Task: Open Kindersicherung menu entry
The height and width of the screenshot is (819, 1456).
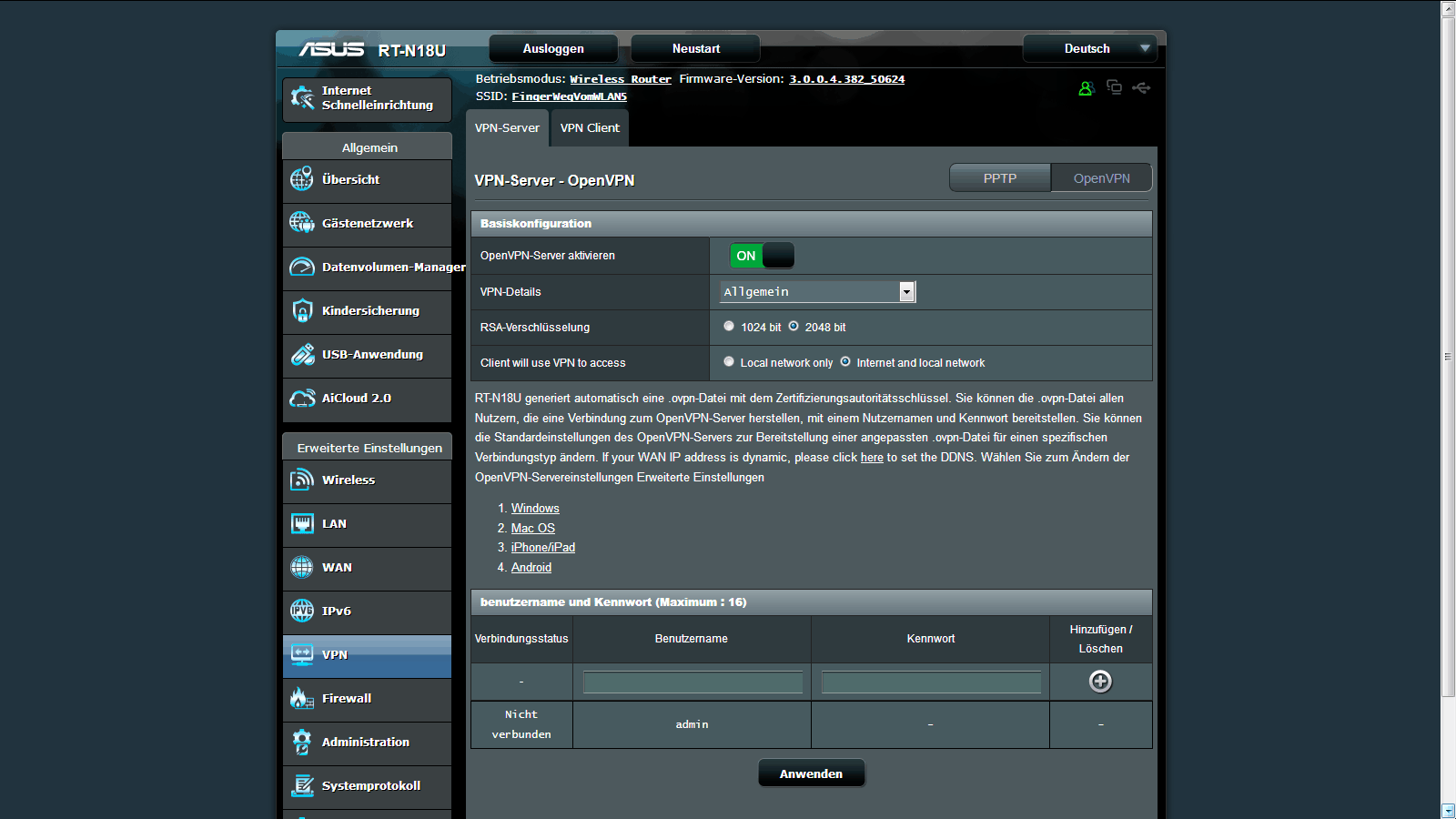Action: click(x=368, y=310)
